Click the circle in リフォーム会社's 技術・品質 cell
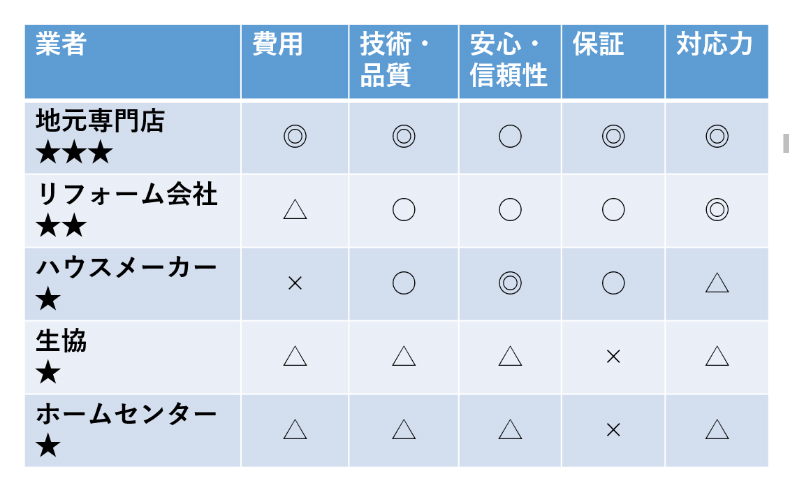Viewport: 794px width, 501px height. pos(404,209)
